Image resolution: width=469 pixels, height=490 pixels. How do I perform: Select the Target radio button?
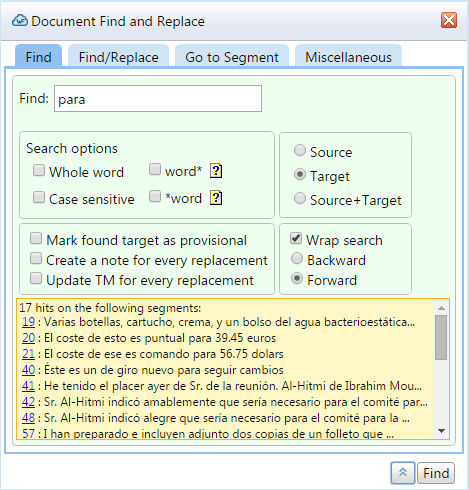pyautogui.click(x=300, y=174)
